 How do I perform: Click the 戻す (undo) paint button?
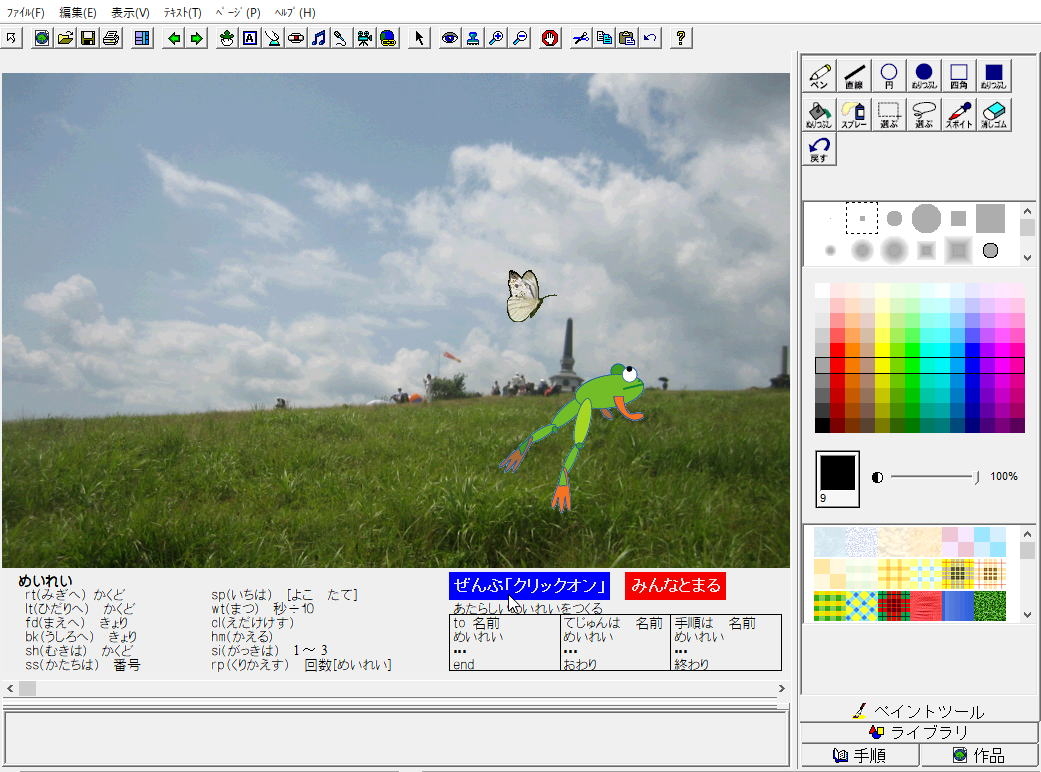pyautogui.click(x=819, y=149)
